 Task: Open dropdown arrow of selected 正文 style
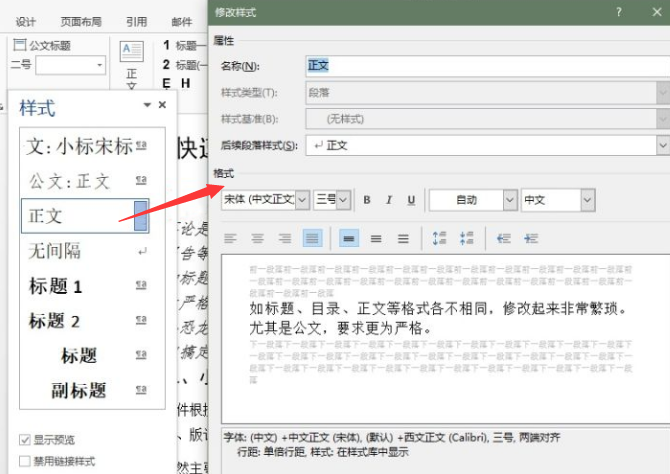pyautogui.click(x=141, y=216)
